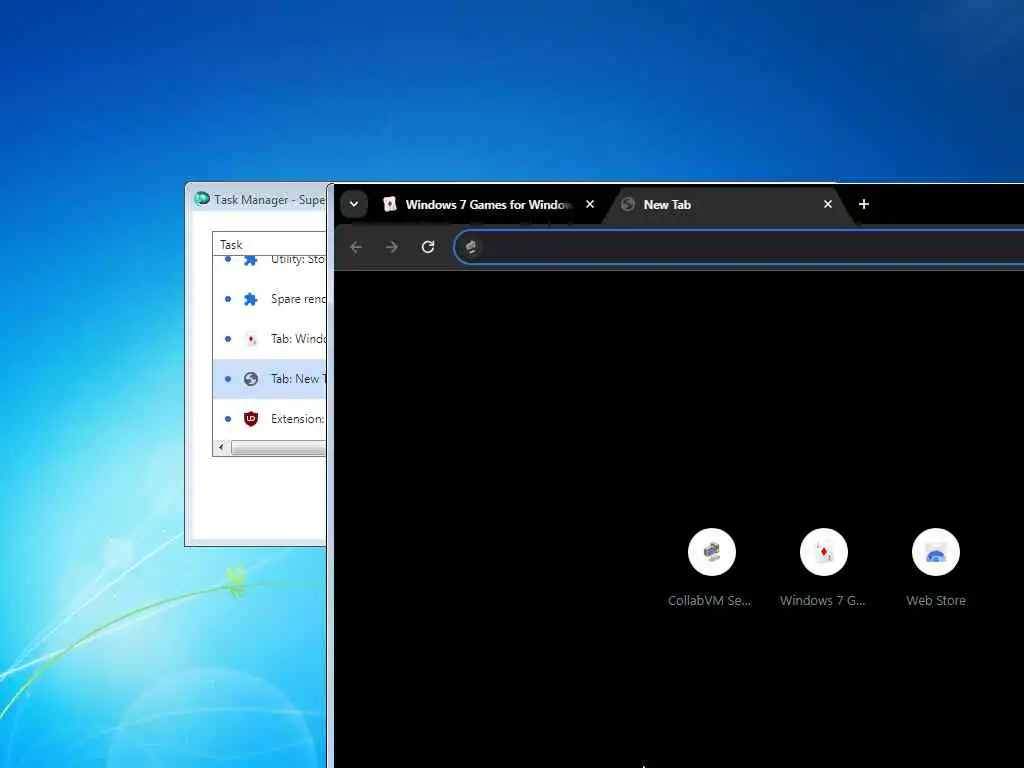The width and height of the screenshot is (1024, 768).
Task: Reload the current page
Action: [x=428, y=247]
